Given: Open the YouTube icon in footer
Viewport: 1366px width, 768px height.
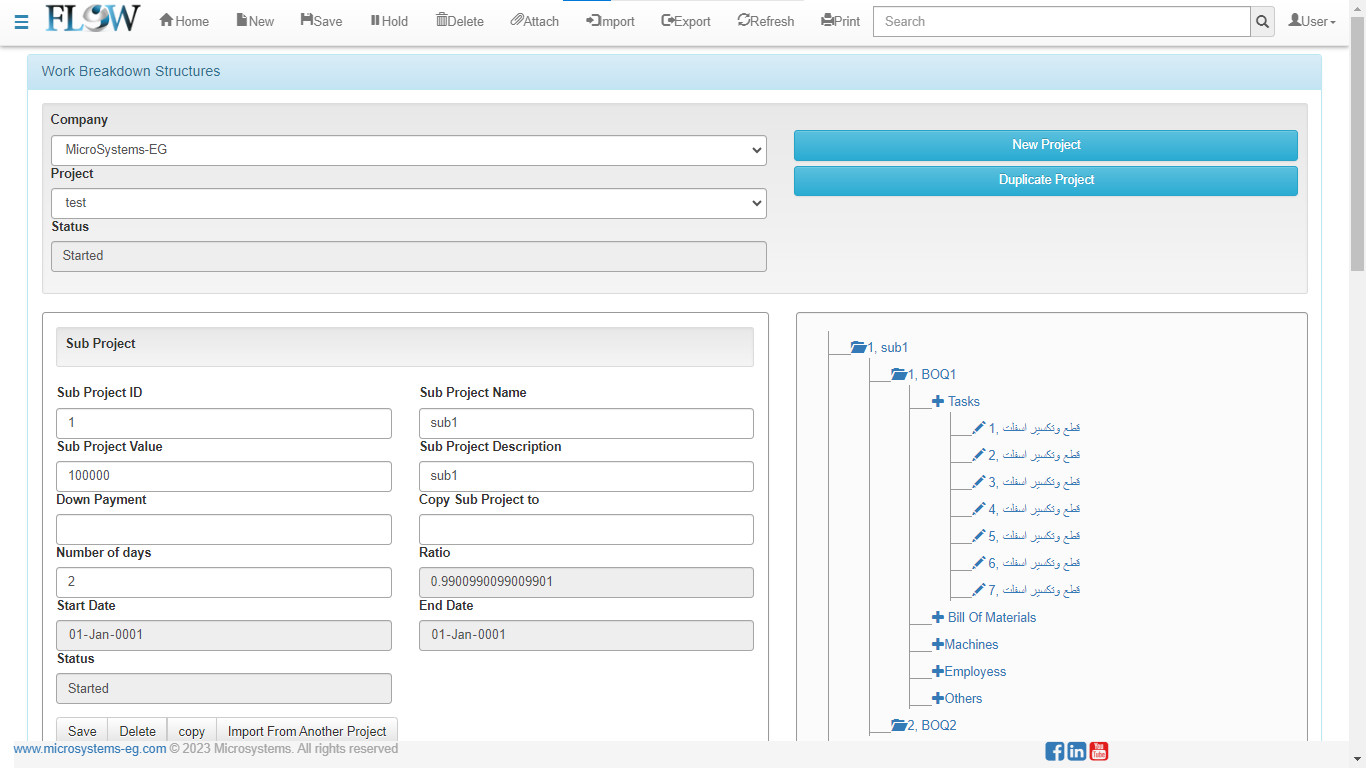Looking at the screenshot, I should tap(1099, 751).
